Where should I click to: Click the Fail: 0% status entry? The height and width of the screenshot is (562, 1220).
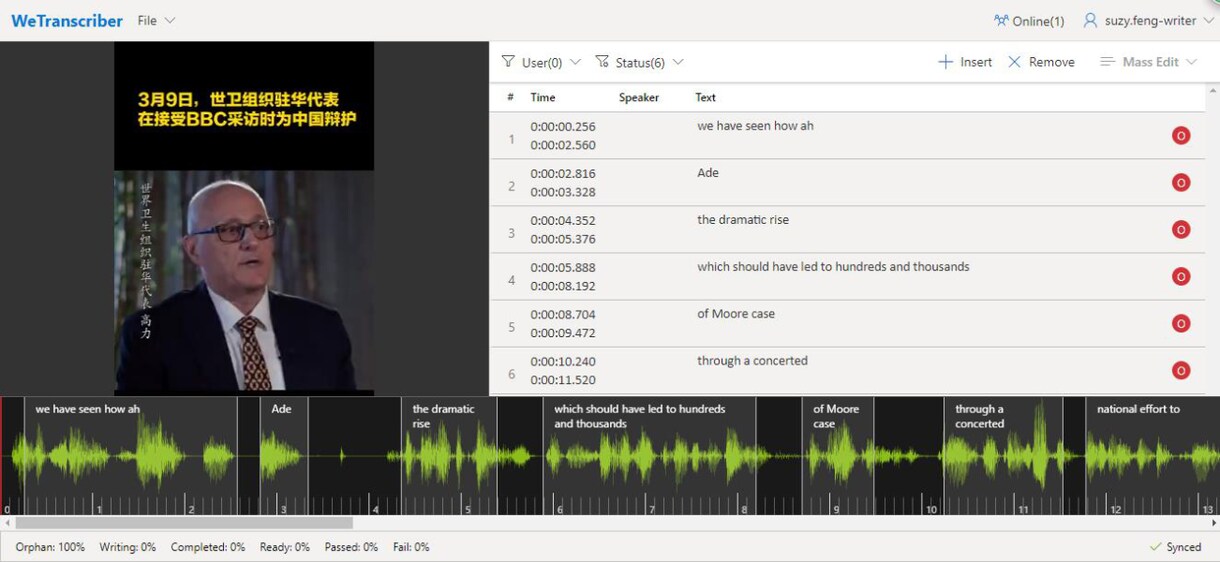coord(410,548)
